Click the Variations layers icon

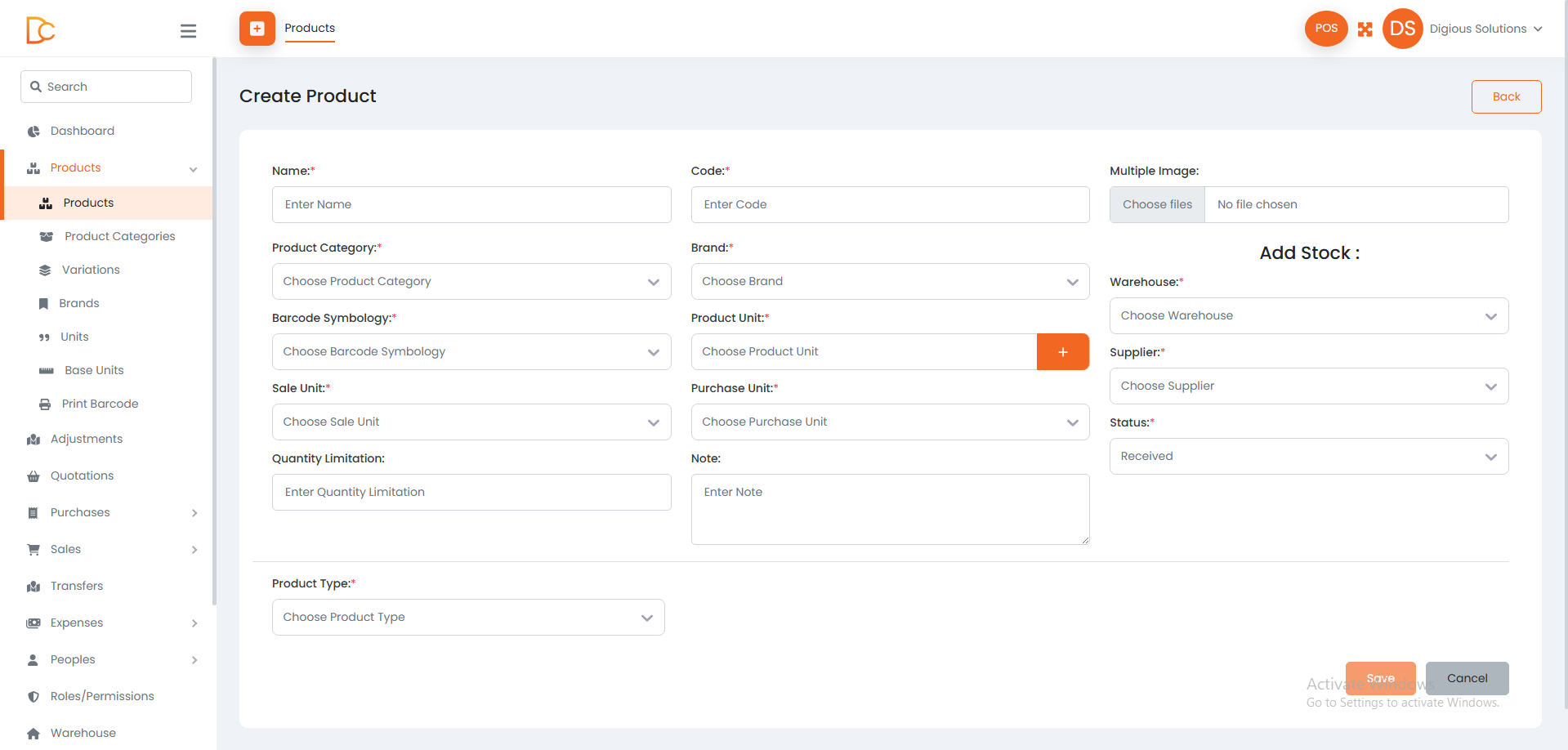pyautogui.click(x=45, y=270)
